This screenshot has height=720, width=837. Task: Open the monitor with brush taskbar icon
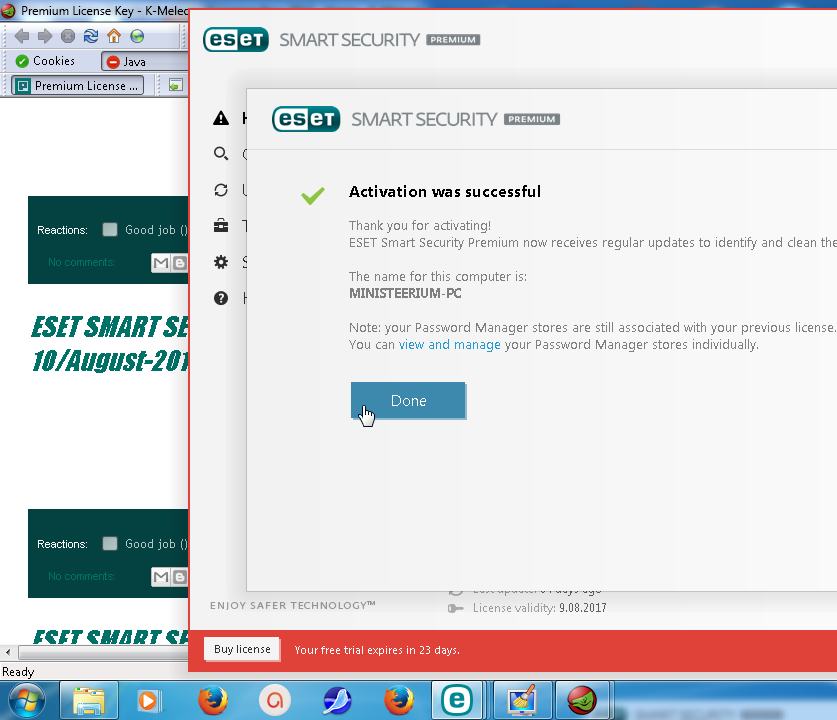(x=522, y=700)
